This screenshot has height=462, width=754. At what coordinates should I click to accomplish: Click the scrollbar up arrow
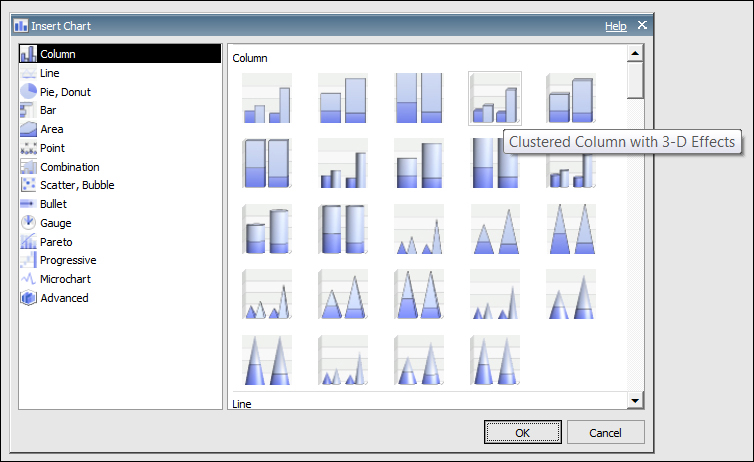[x=635, y=53]
